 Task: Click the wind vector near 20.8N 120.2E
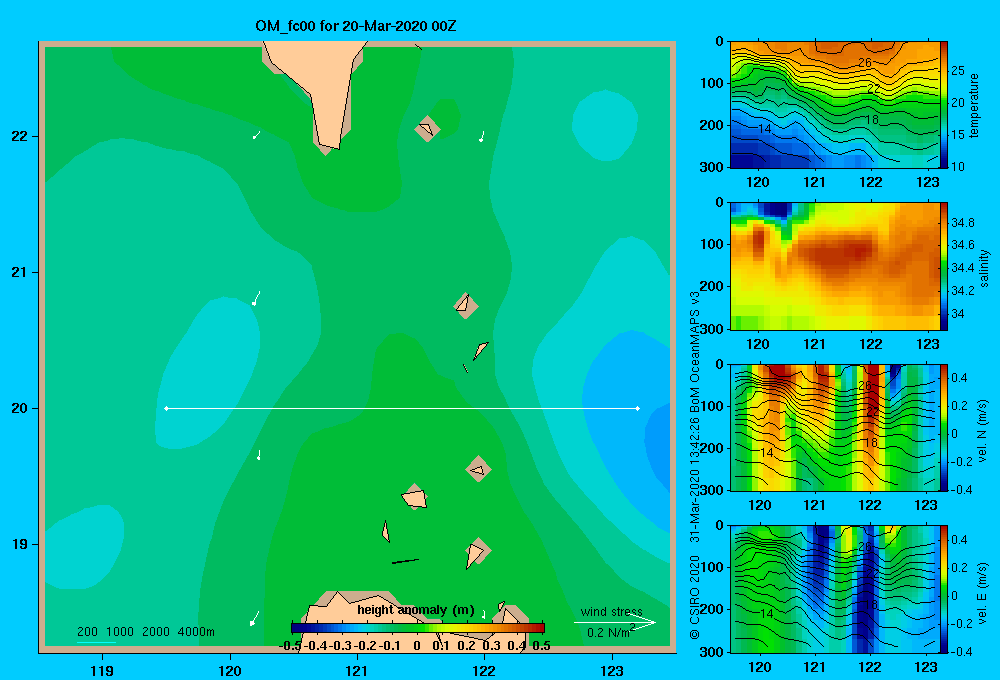point(256,298)
